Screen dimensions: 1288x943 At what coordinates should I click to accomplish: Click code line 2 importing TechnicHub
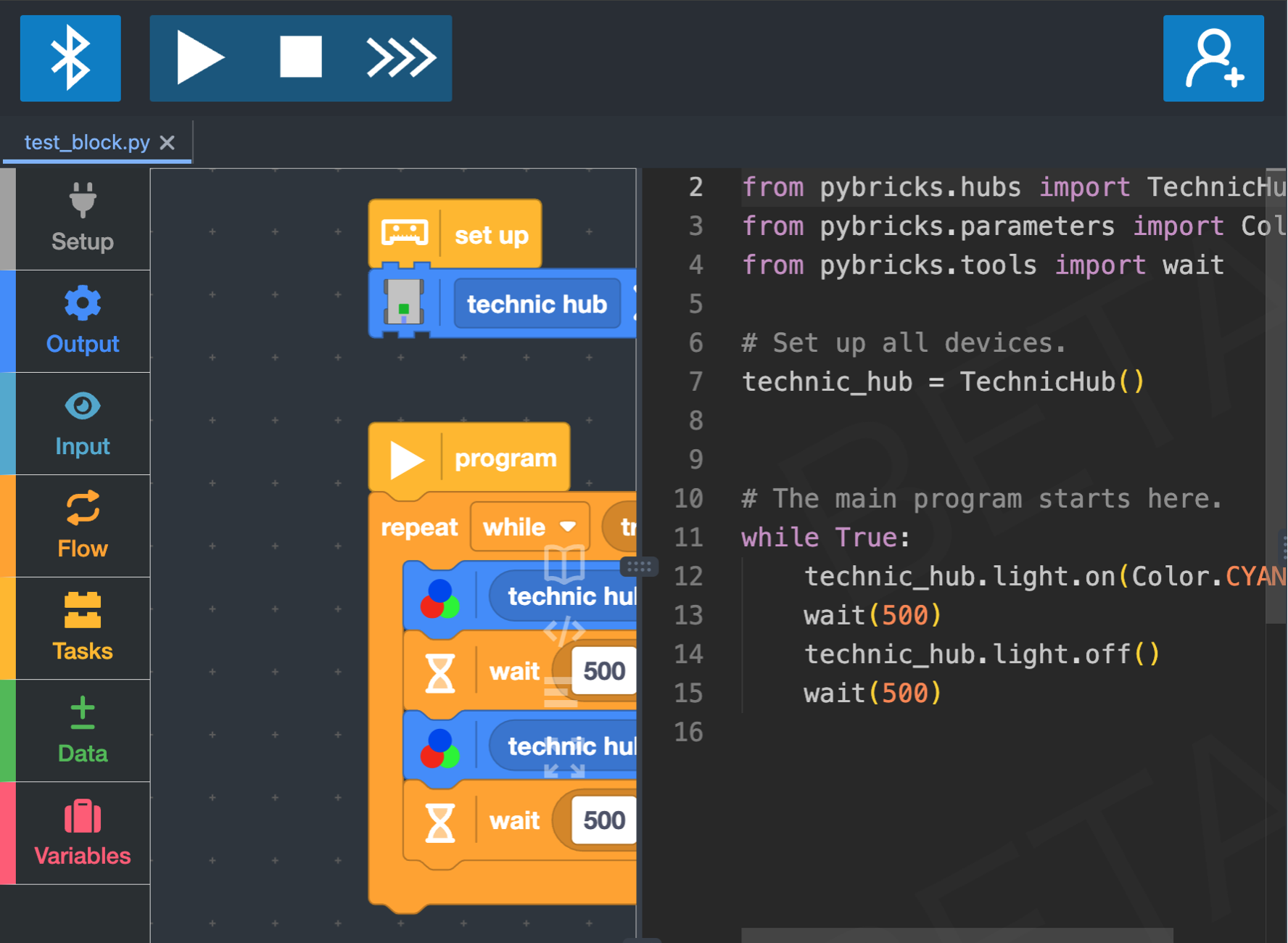[1014, 187]
